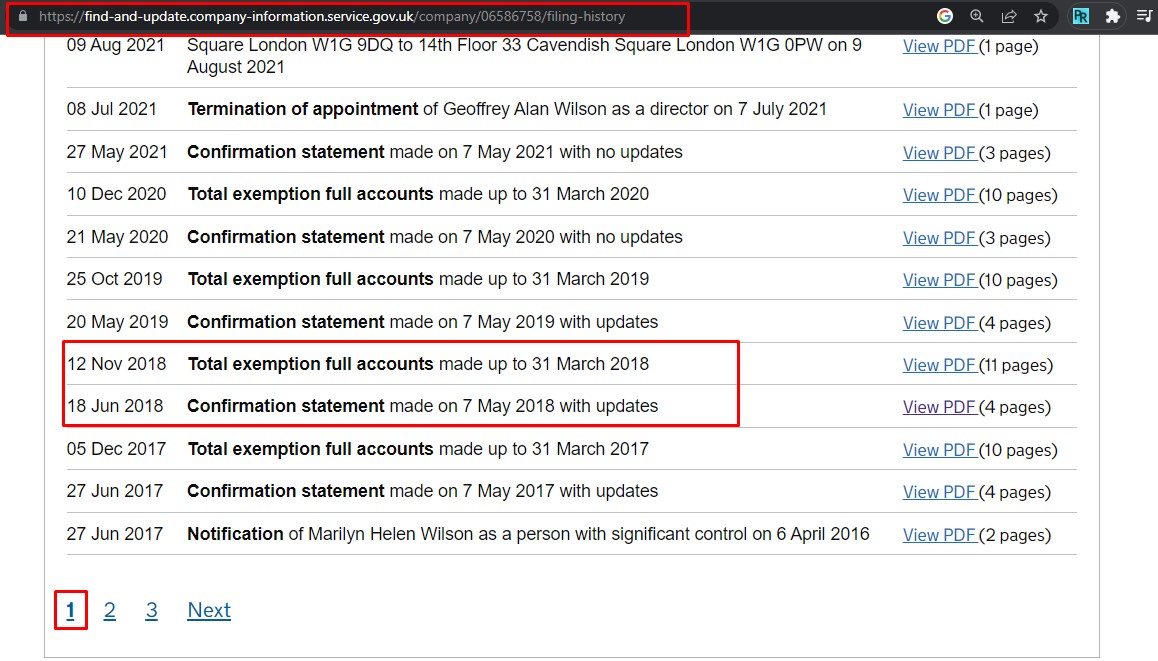View PDF for 21 May 2020 confirmation statement
This screenshot has width=1158, height=661.
pos(939,238)
